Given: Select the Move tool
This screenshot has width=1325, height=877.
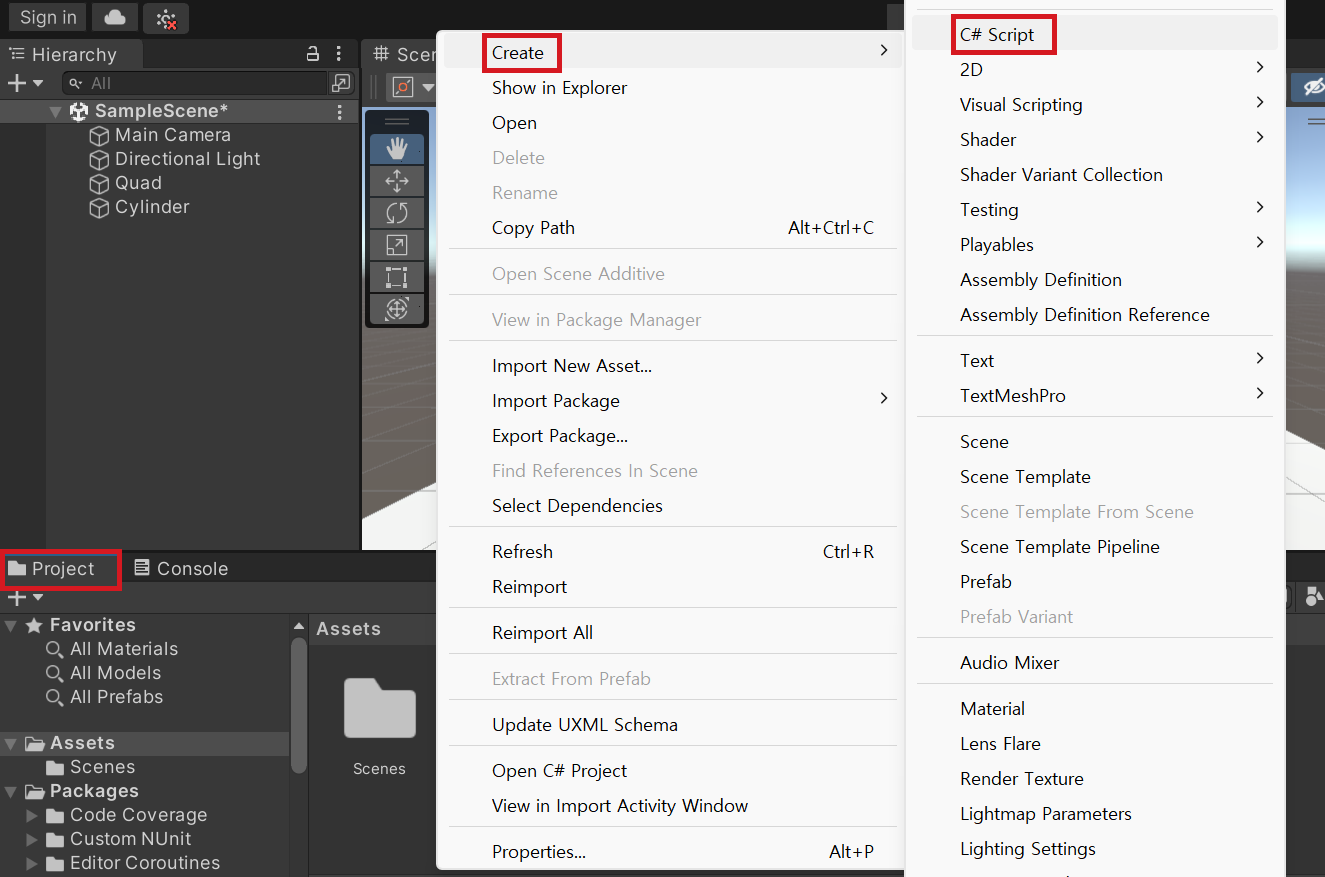Looking at the screenshot, I should click(x=397, y=181).
